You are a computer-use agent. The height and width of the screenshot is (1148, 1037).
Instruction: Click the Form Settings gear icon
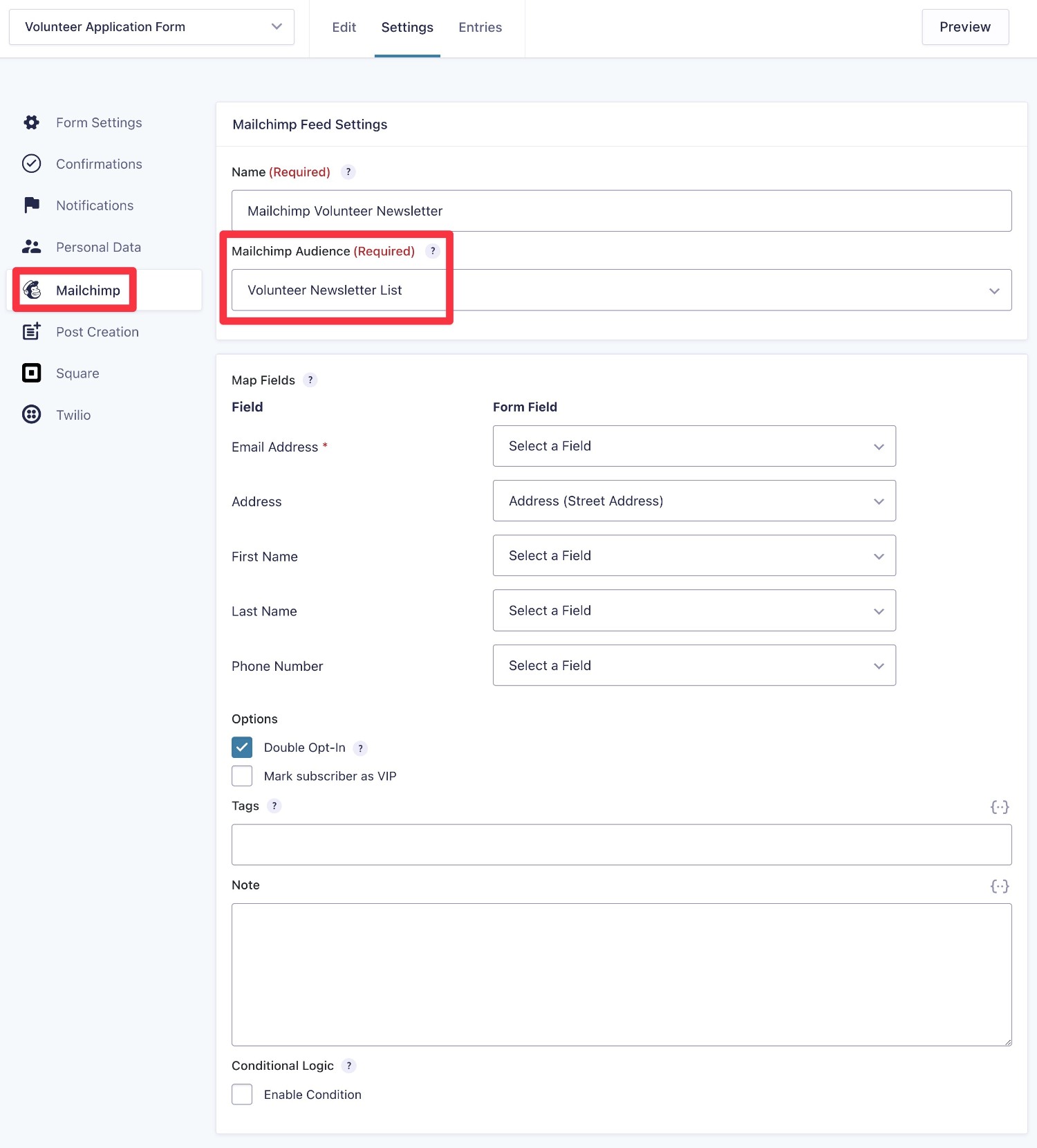pyautogui.click(x=32, y=122)
